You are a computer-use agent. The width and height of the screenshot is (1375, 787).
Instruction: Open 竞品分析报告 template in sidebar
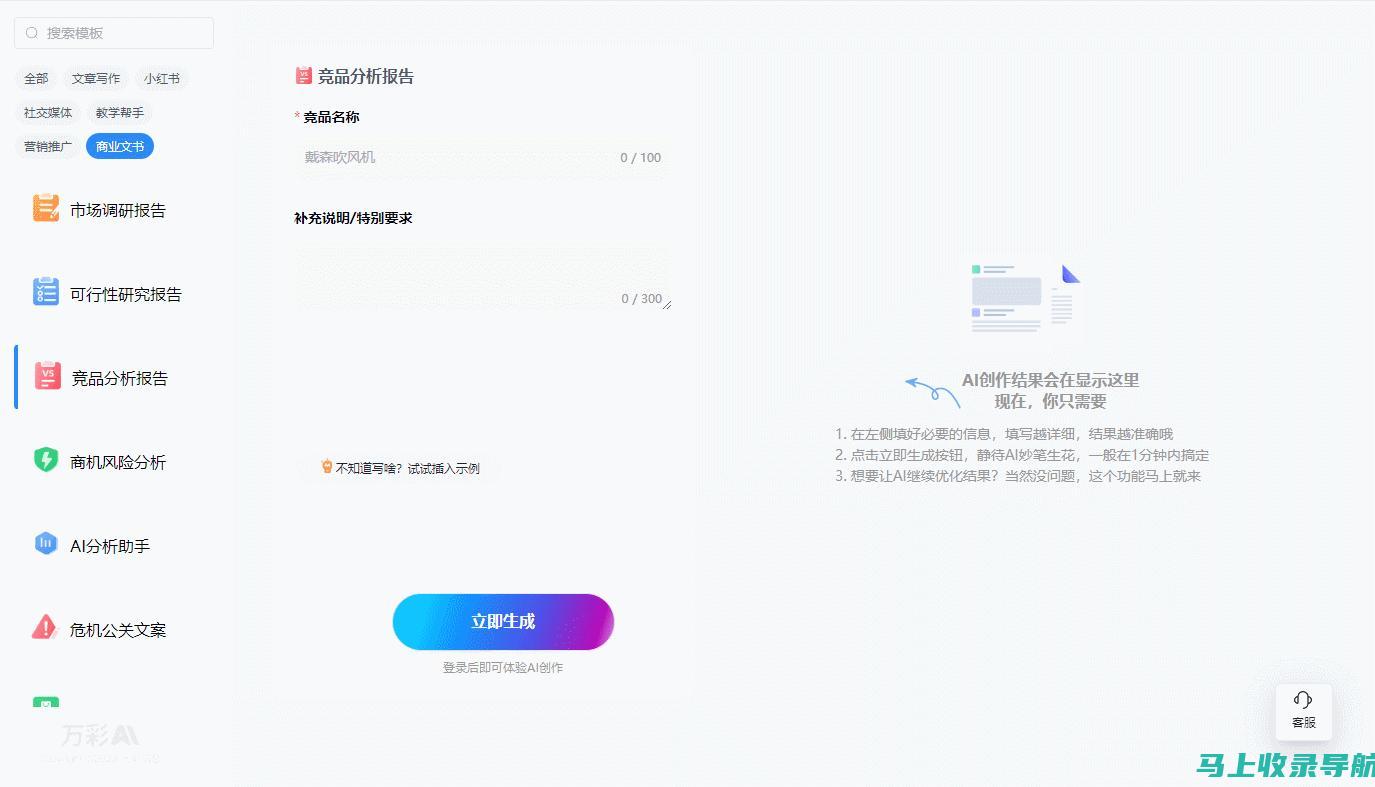pos(118,378)
